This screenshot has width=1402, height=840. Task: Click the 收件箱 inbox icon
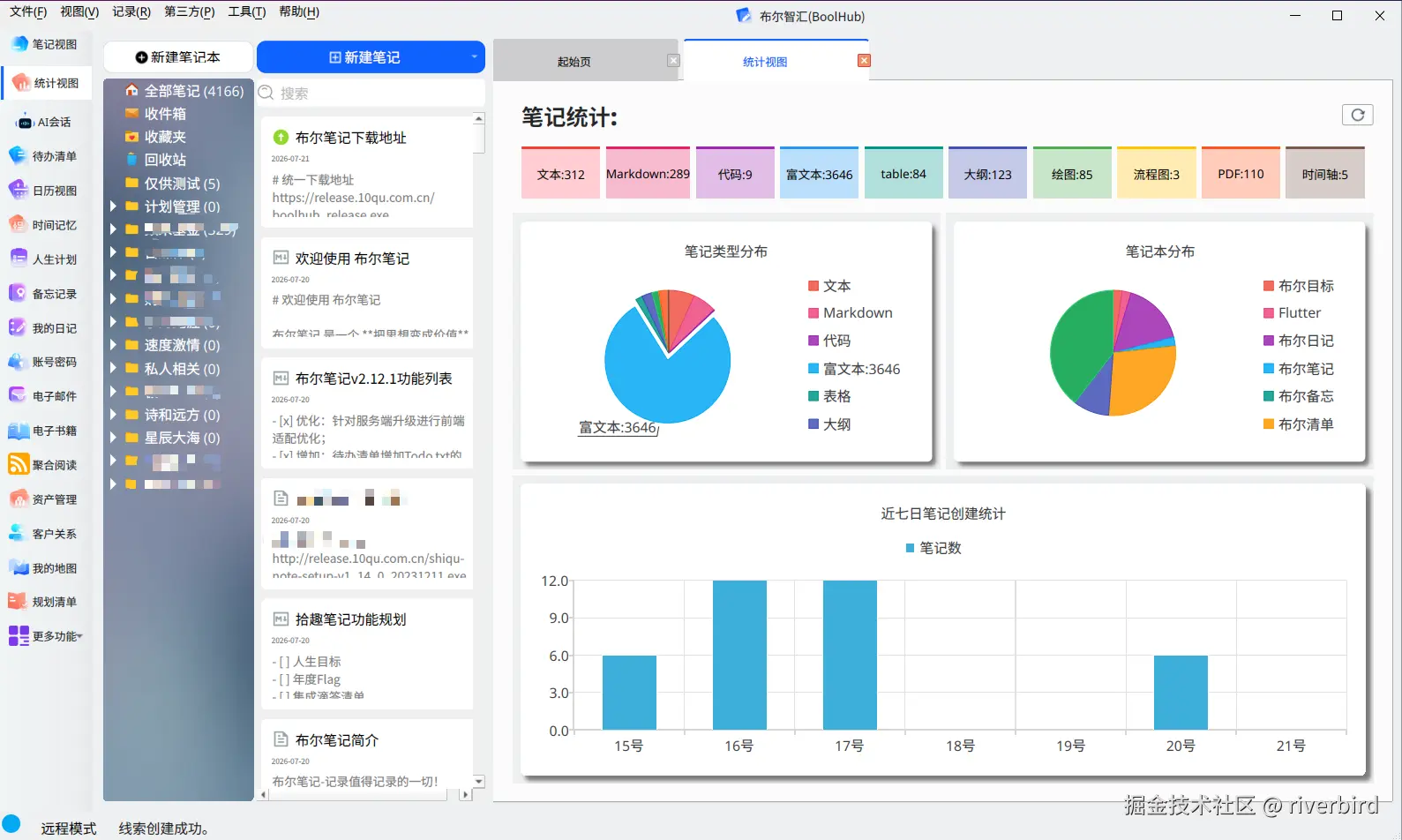(x=131, y=113)
